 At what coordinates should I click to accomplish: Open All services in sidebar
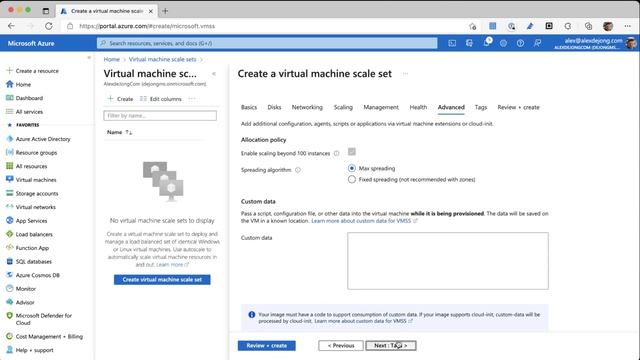[24, 111]
